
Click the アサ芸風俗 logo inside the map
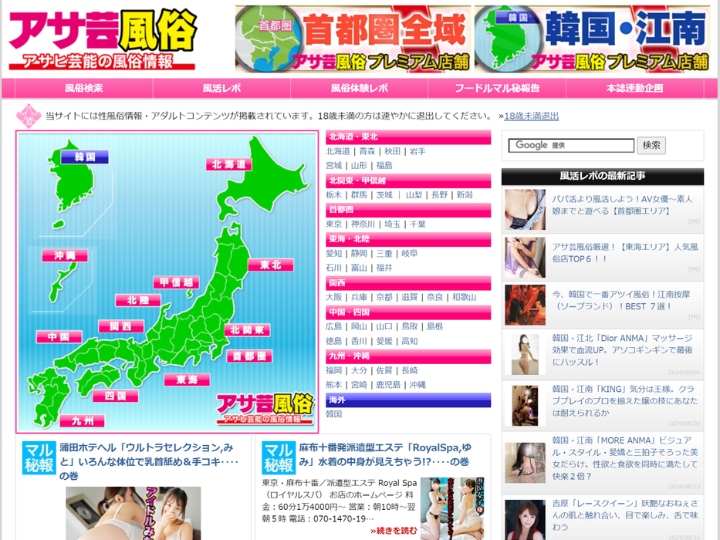265,408
